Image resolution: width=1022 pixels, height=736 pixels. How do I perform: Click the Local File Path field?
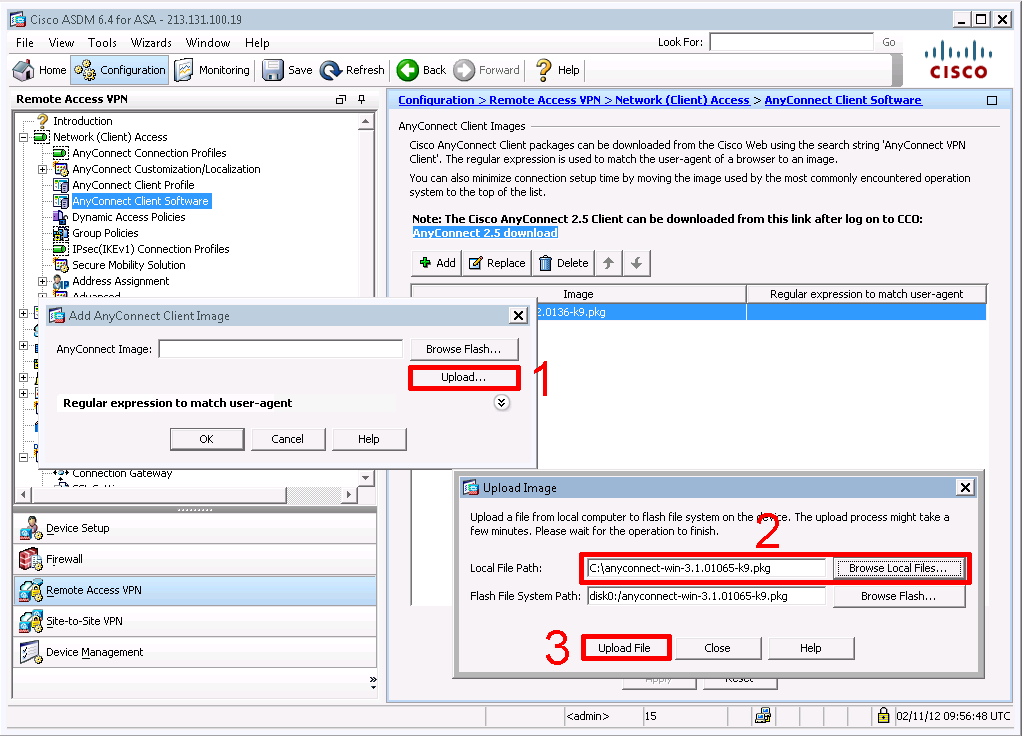pos(707,568)
